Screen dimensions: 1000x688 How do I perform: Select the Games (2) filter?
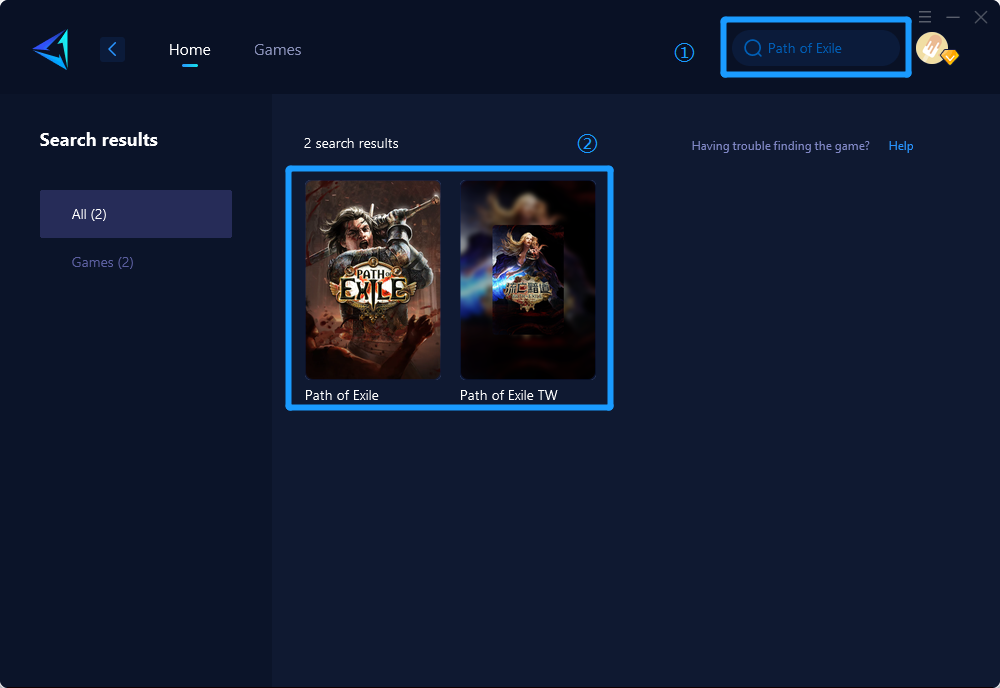(103, 262)
